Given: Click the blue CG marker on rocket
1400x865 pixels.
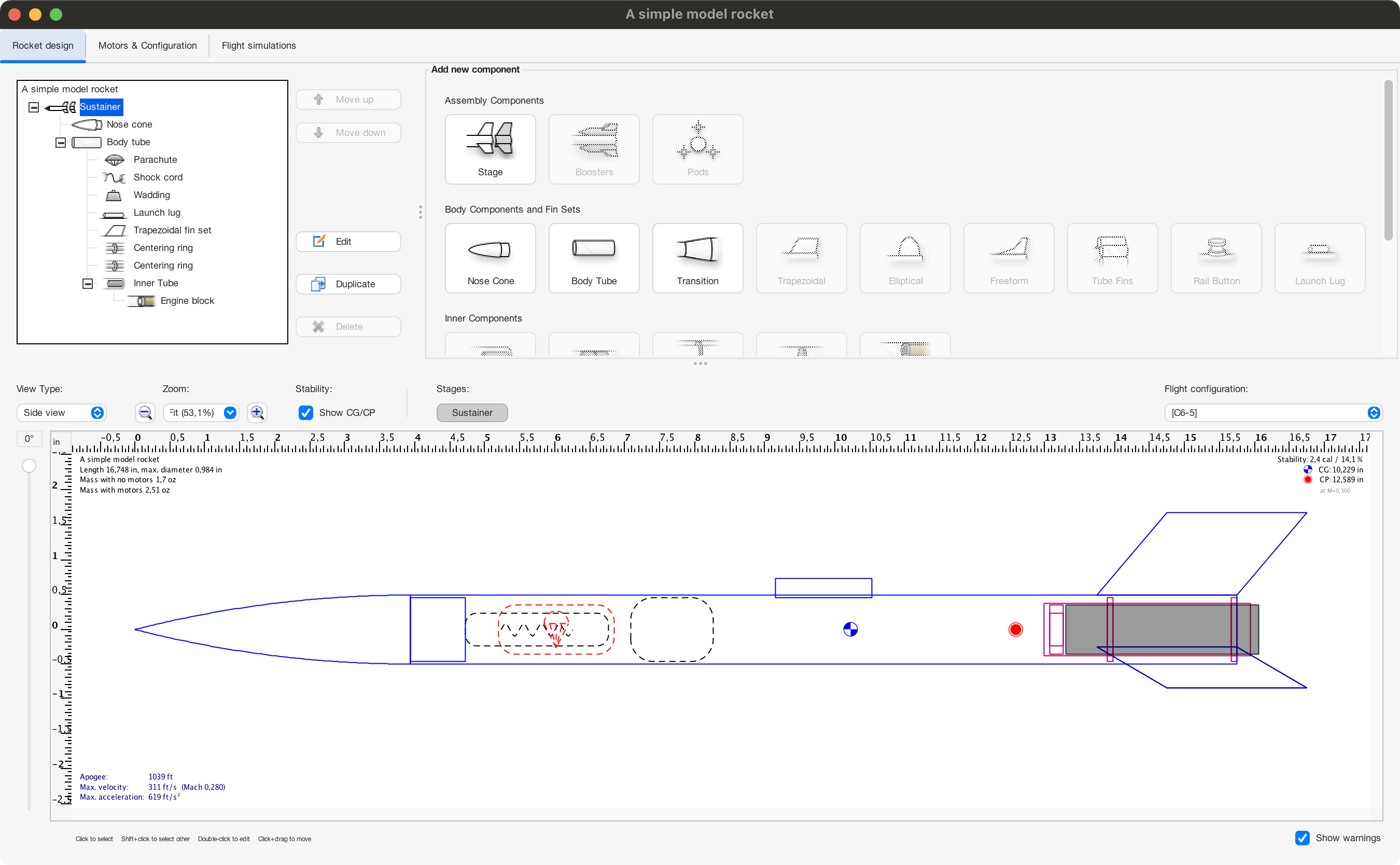Looking at the screenshot, I should click(x=850, y=629).
